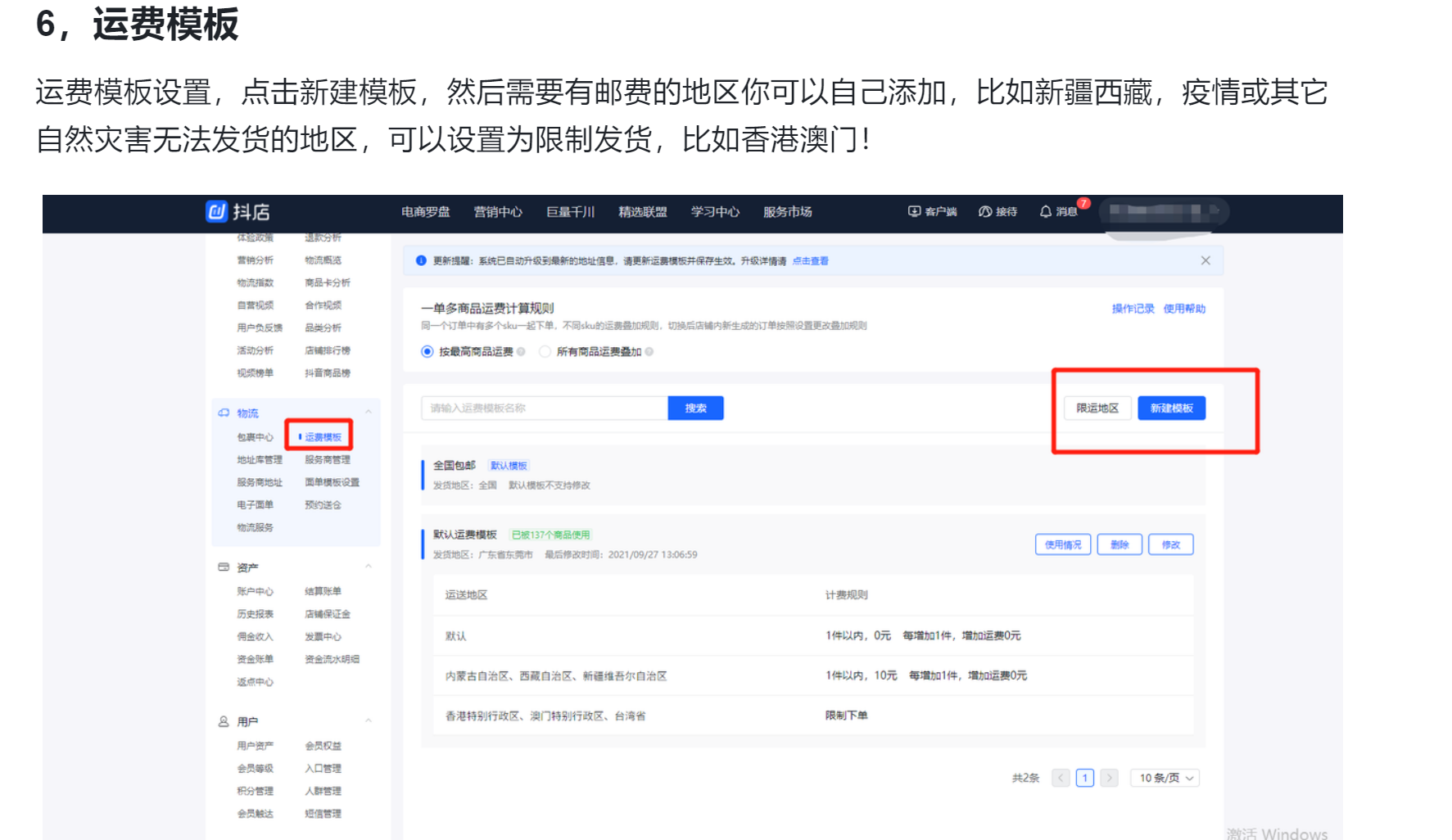Click the 接待 headset icon

pos(985,212)
